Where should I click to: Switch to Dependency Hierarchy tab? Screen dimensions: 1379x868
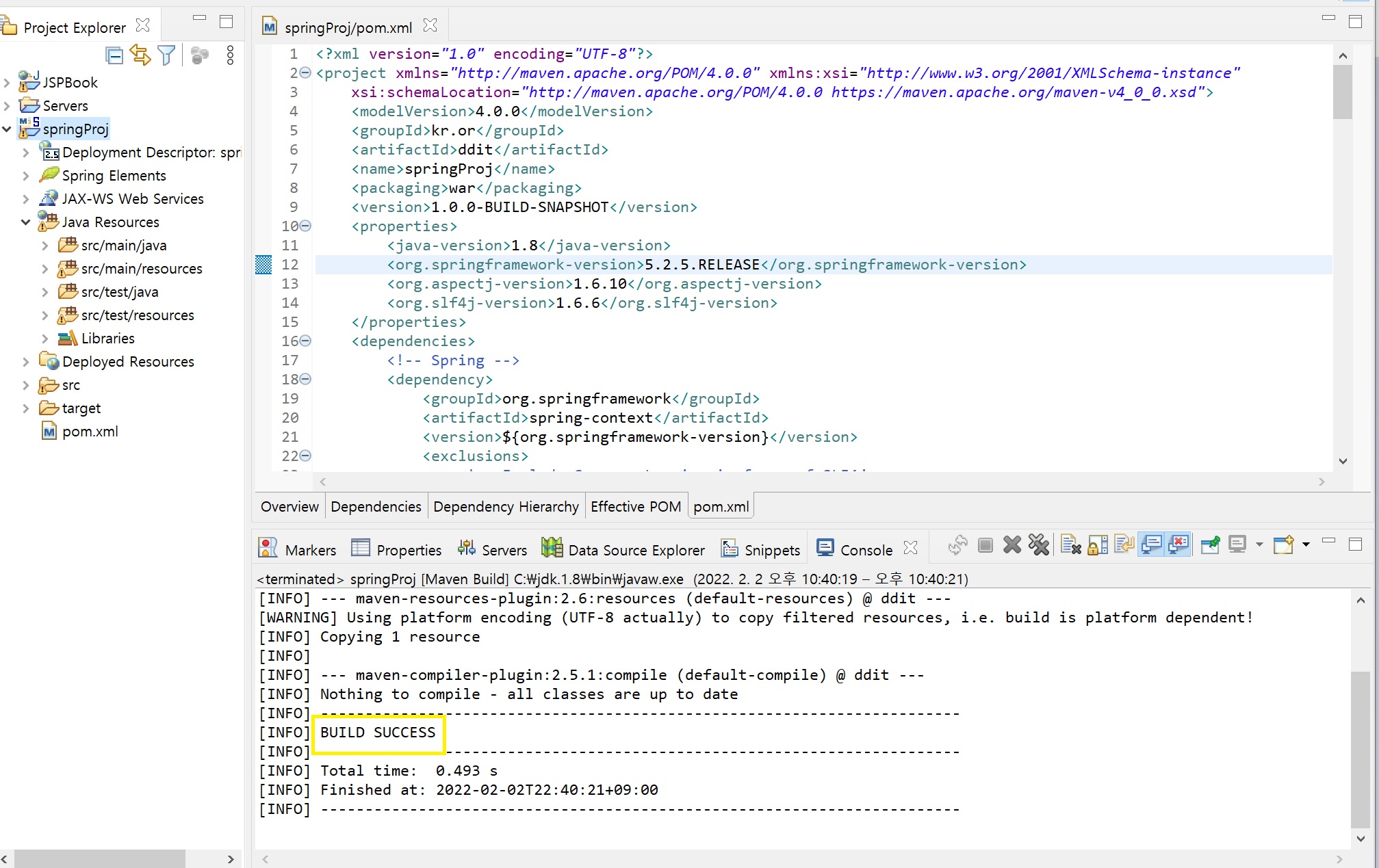tap(506, 507)
